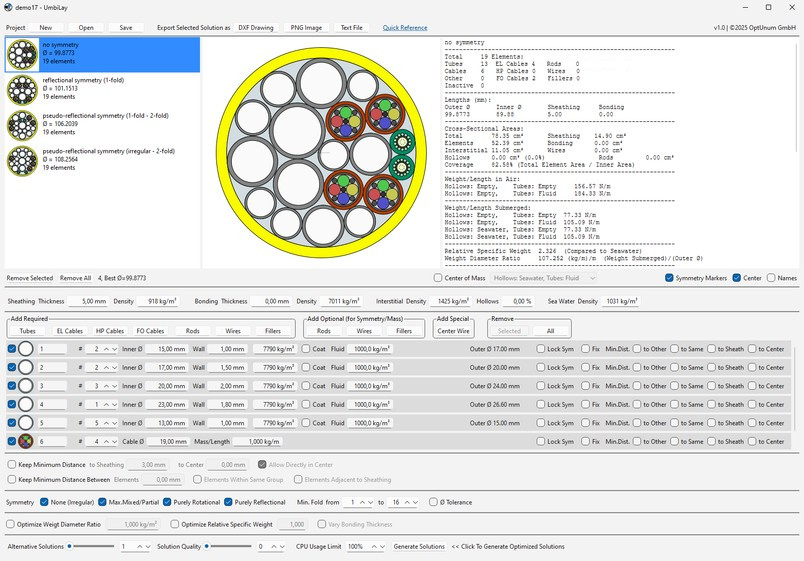Click the New project button
Viewport: 804px width, 561px height.
[x=46, y=28]
